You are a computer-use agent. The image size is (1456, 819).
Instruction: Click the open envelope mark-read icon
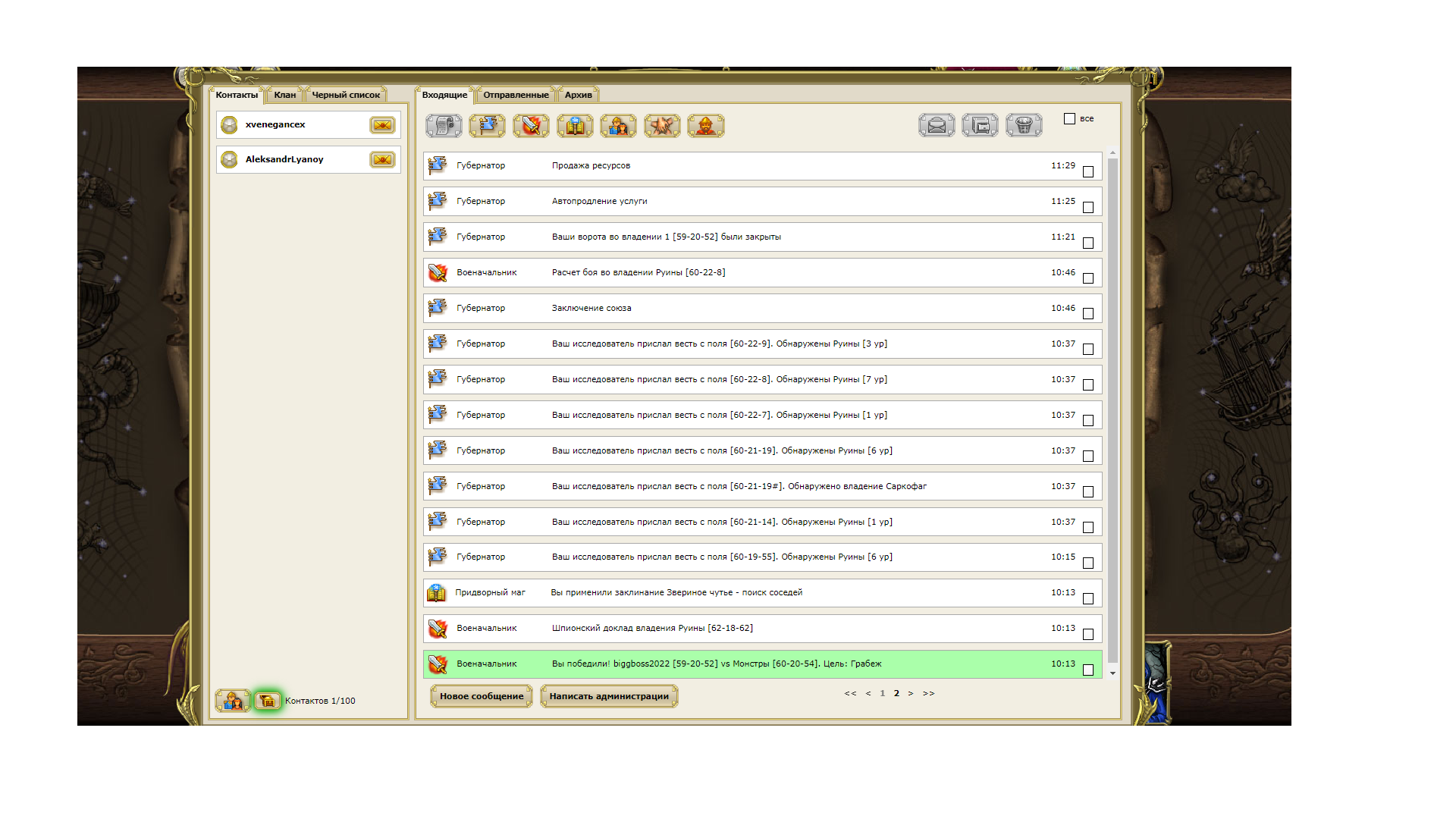(937, 125)
